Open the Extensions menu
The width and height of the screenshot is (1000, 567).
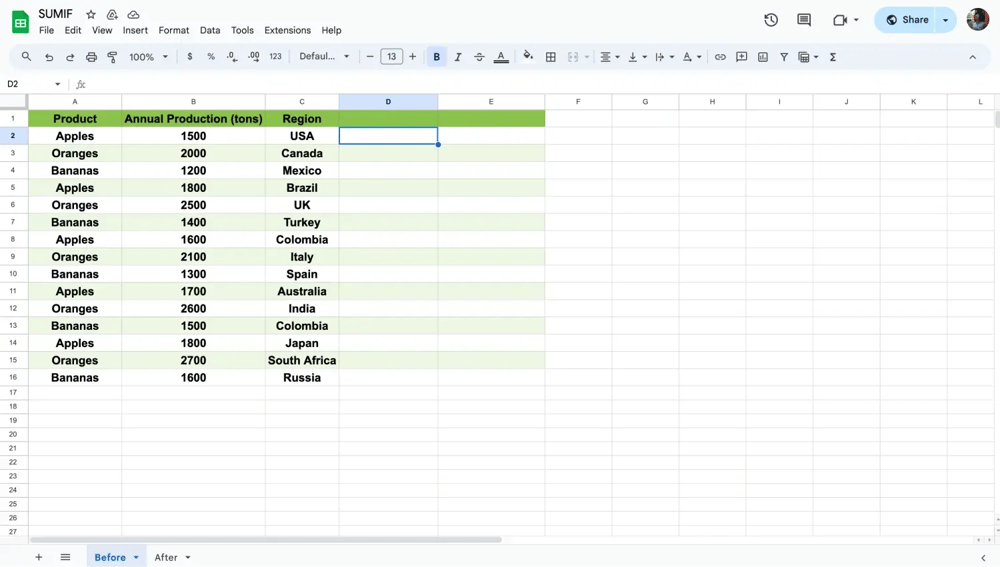287,30
